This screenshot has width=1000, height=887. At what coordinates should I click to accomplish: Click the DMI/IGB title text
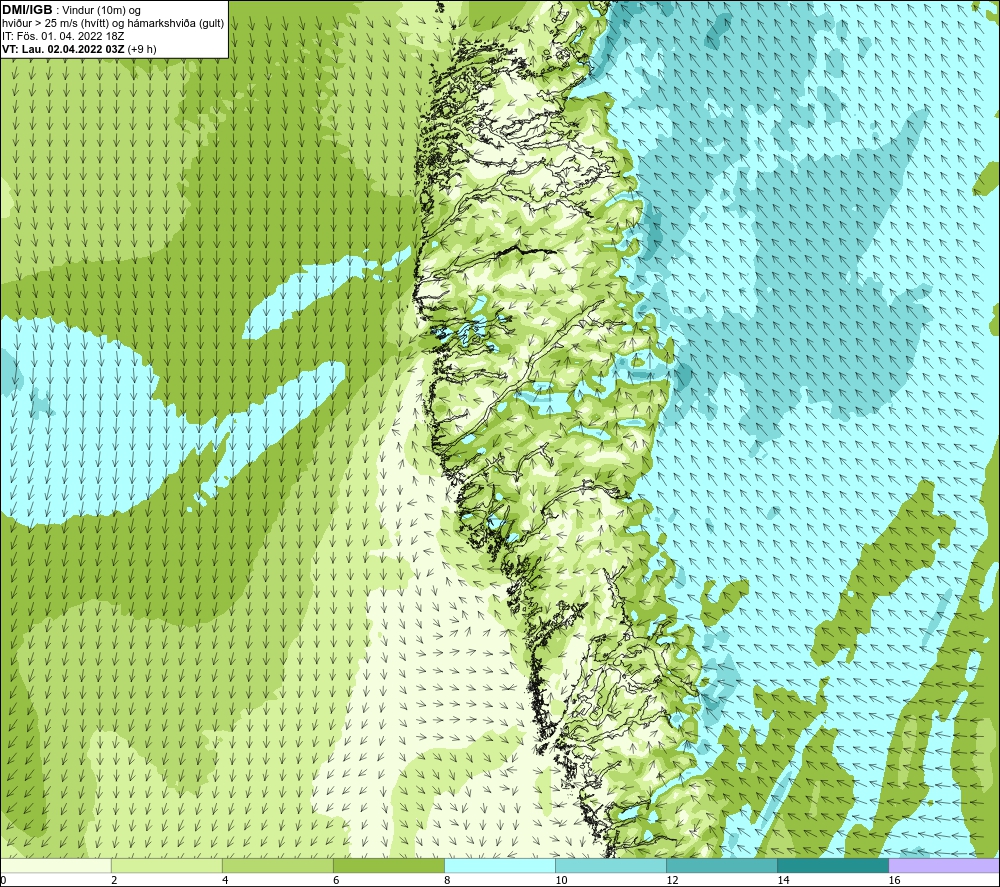27,10
